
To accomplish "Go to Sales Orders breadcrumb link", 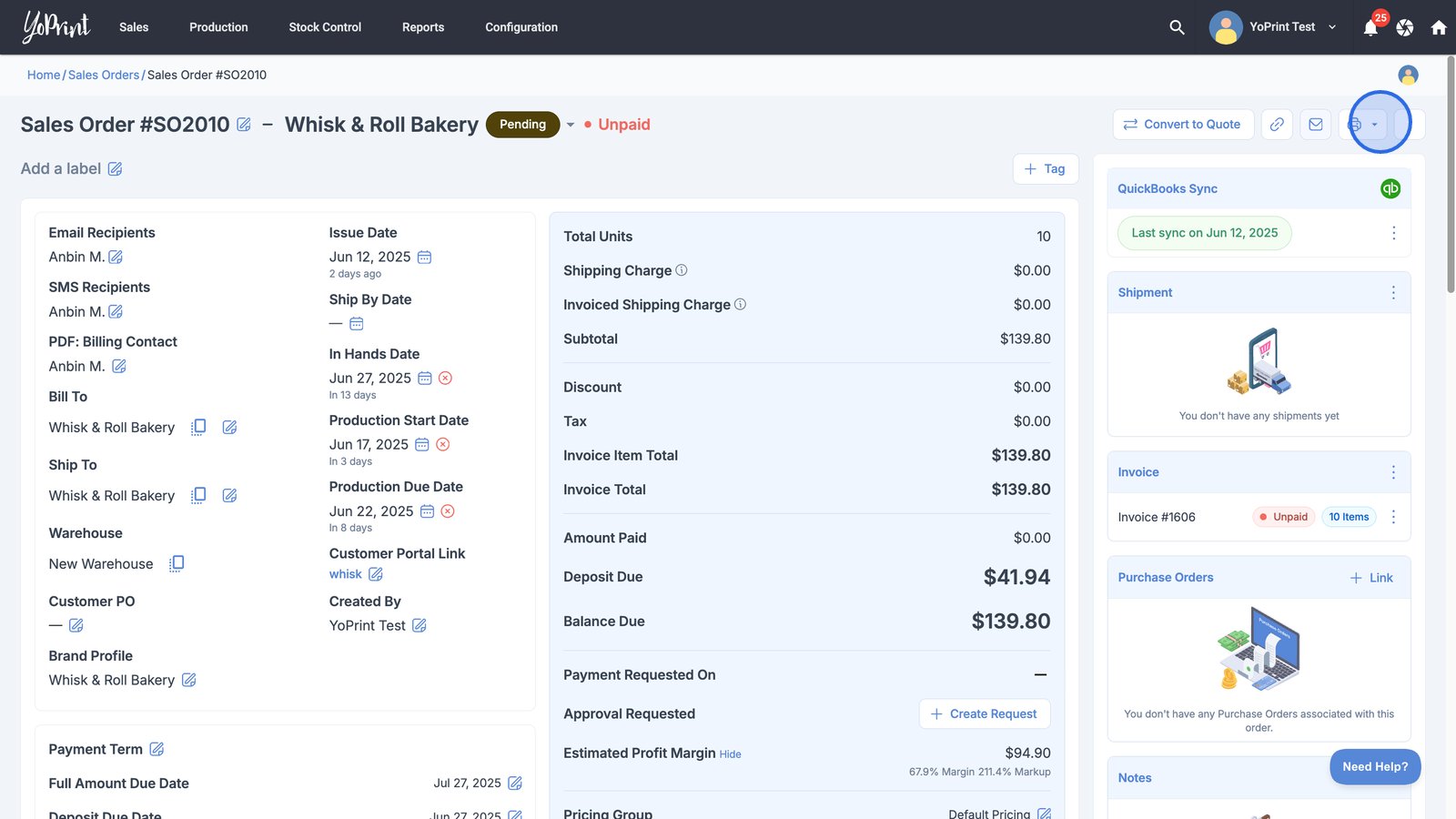I will coord(104,75).
